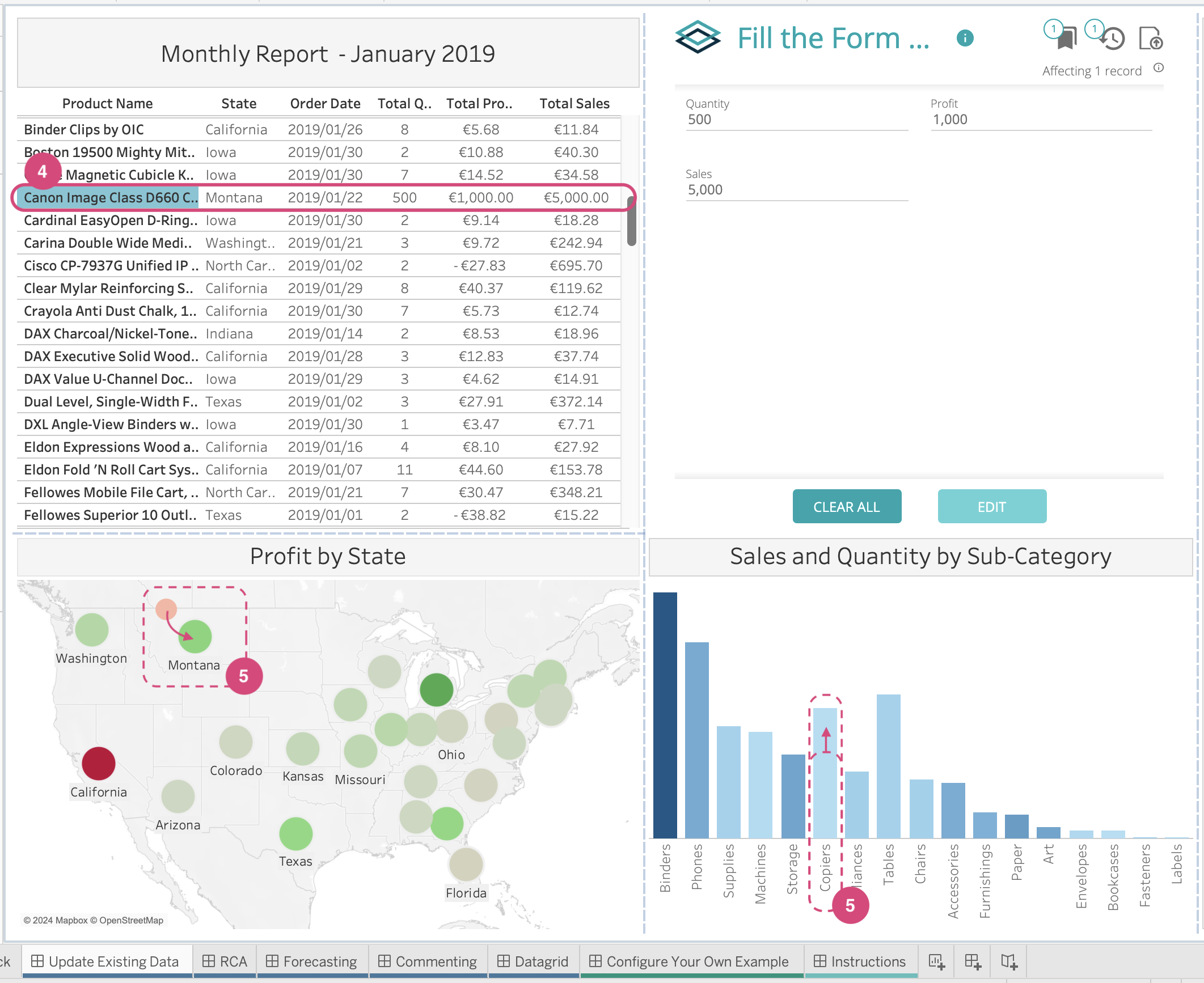Click the California circle on the map
This screenshot has height=983, width=1204.
(99, 763)
